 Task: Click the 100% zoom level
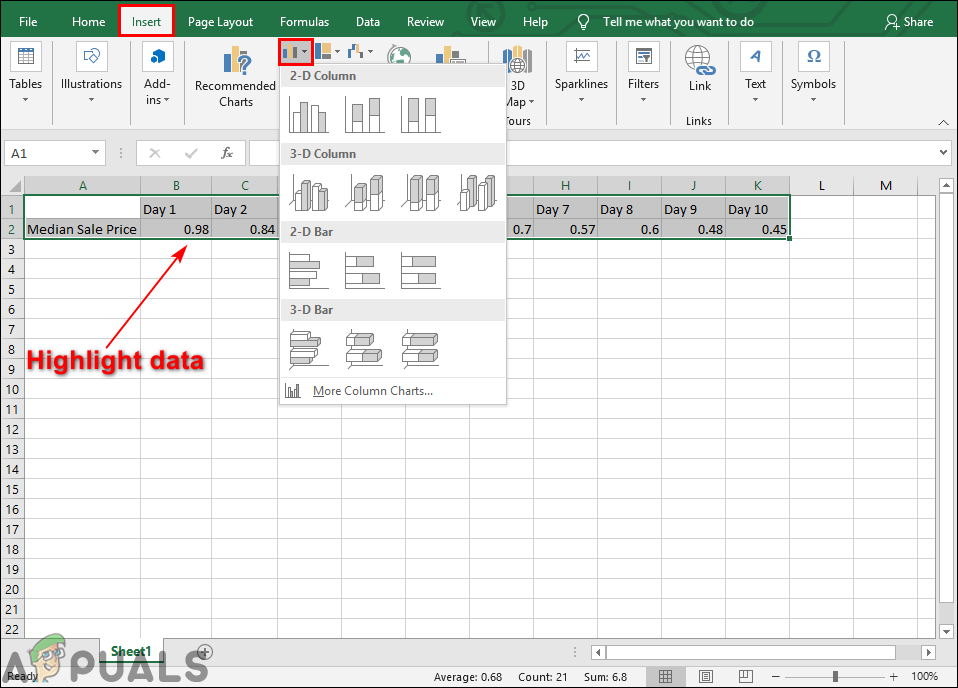pos(924,676)
